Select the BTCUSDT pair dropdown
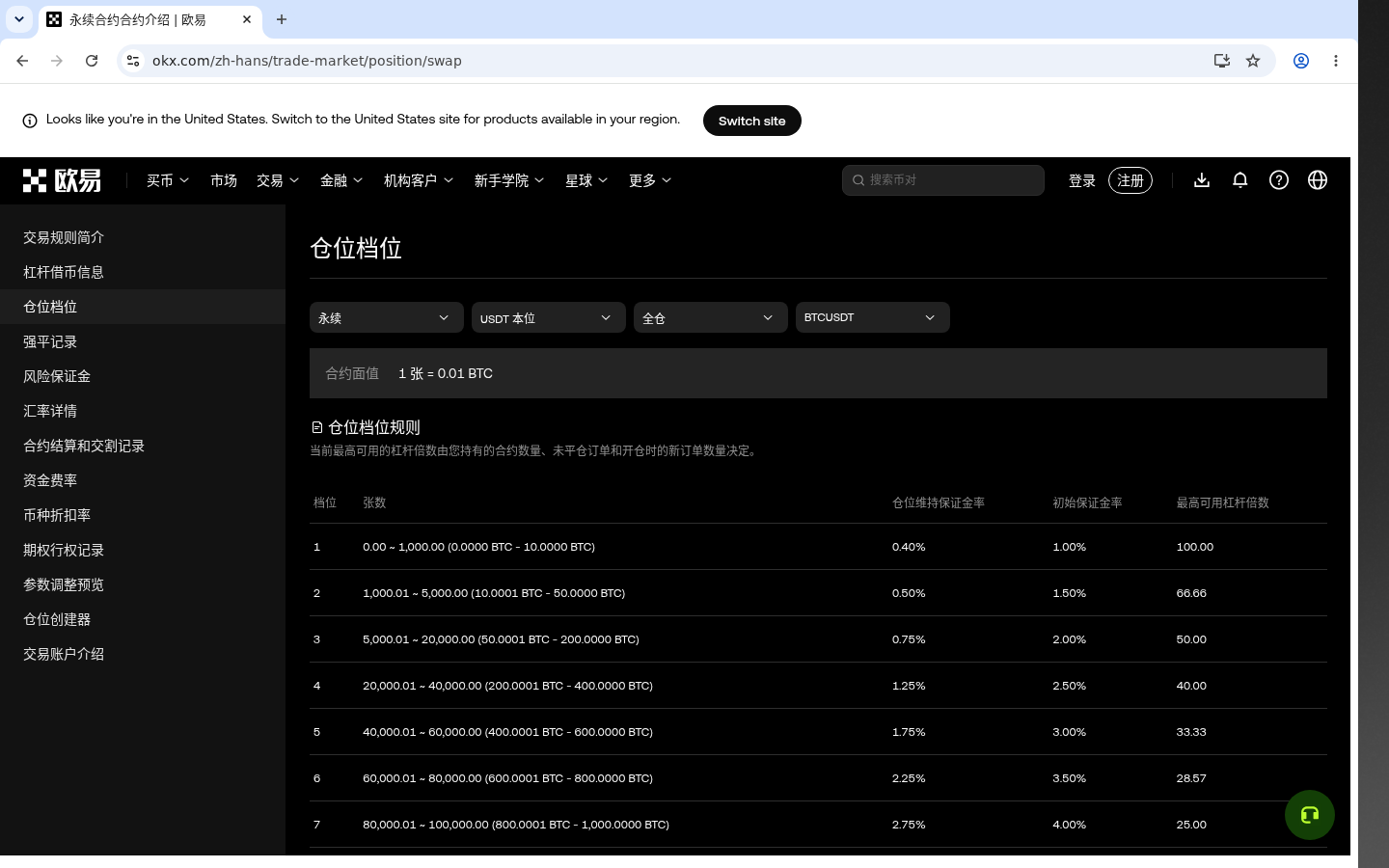Viewport: 1389px width, 868px height. 873,317
